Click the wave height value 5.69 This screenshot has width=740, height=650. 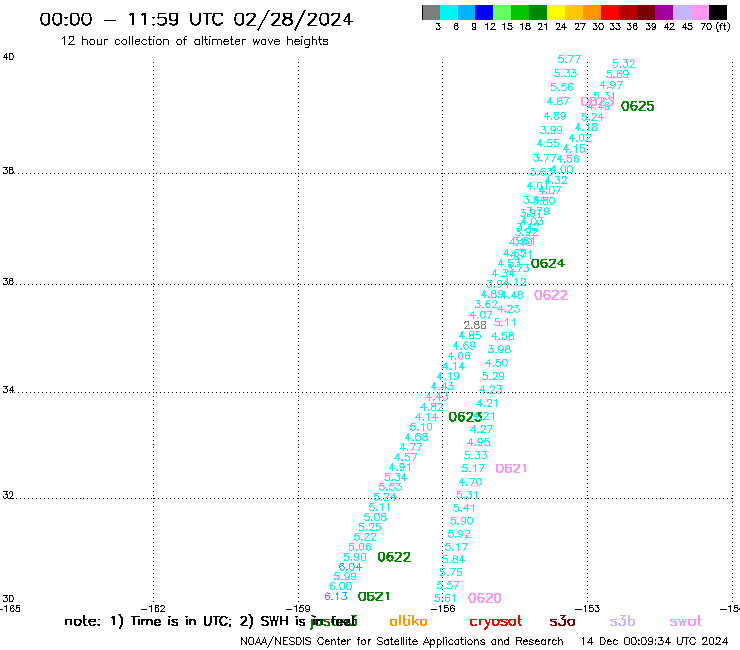click(617, 75)
